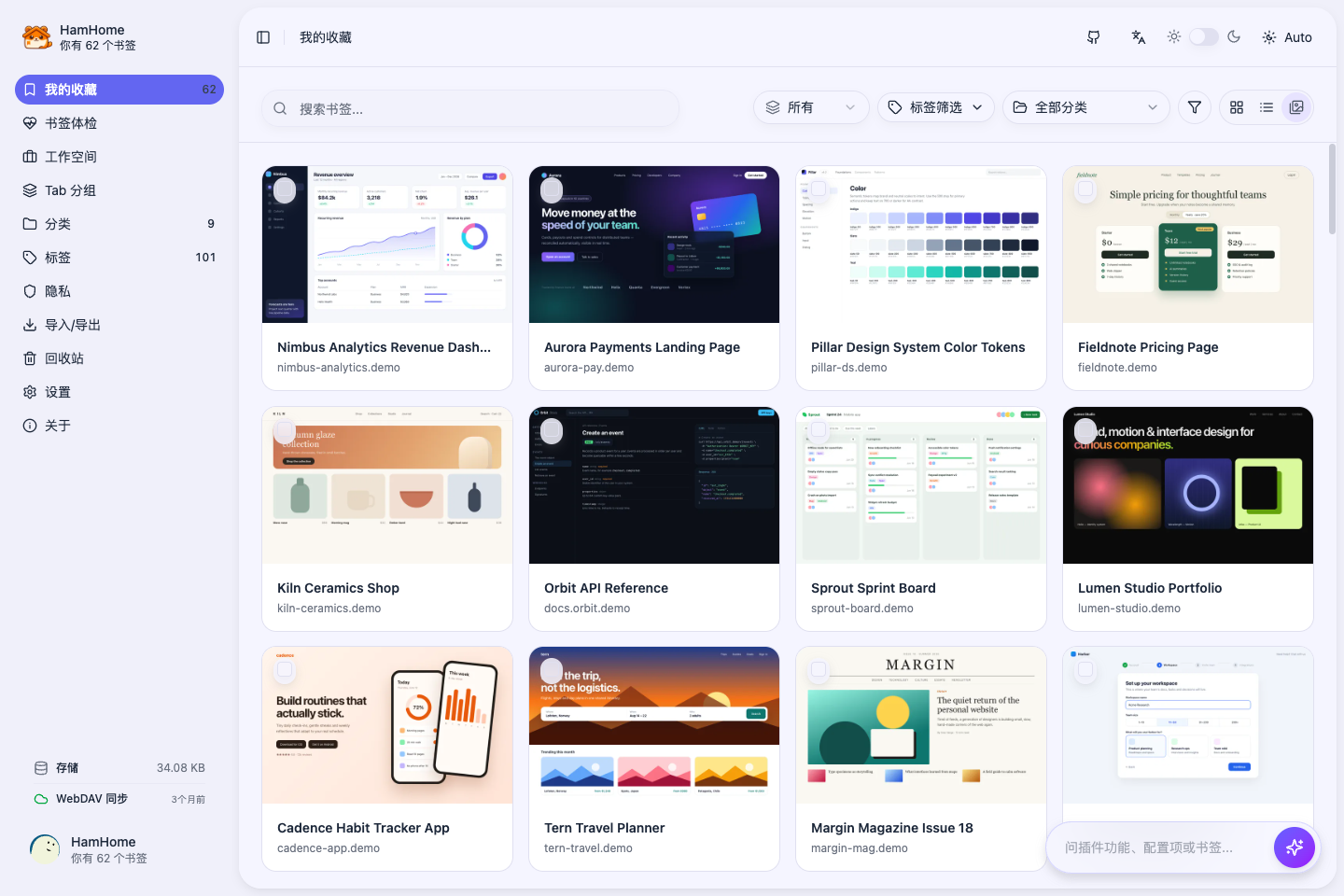The height and width of the screenshot is (896, 1344).
Task: Check the Fieldnote Pricing Page checkbox
Action: point(1085,189)
